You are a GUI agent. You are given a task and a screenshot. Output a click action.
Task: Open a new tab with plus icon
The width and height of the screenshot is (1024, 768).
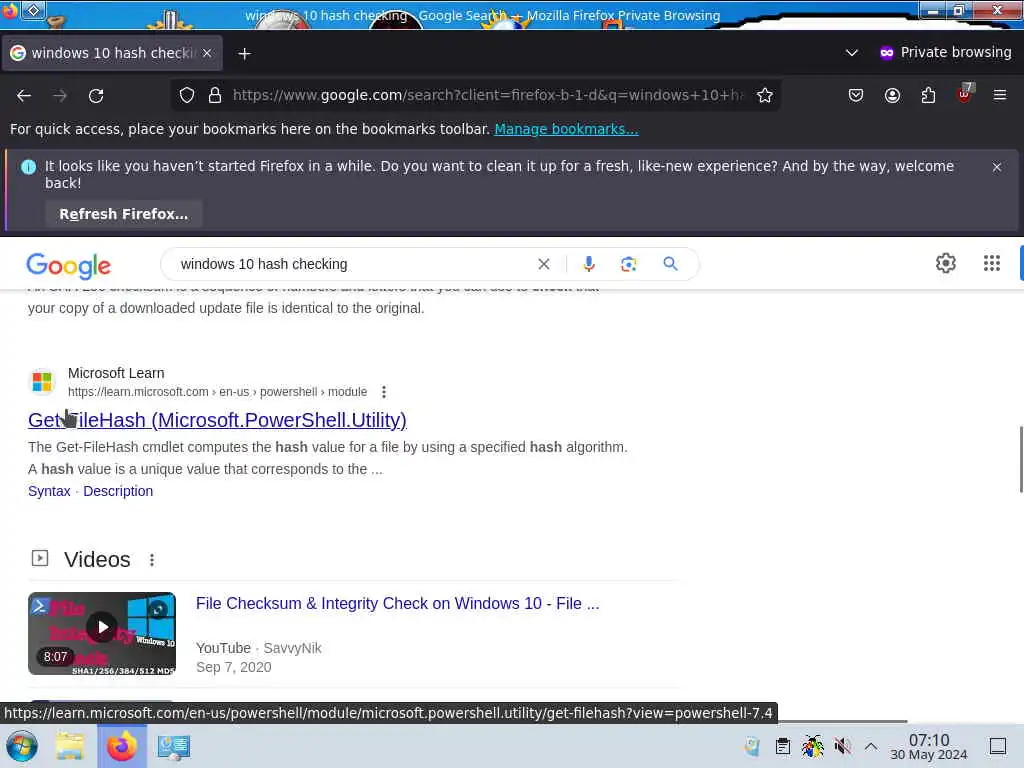click(244, 54)
